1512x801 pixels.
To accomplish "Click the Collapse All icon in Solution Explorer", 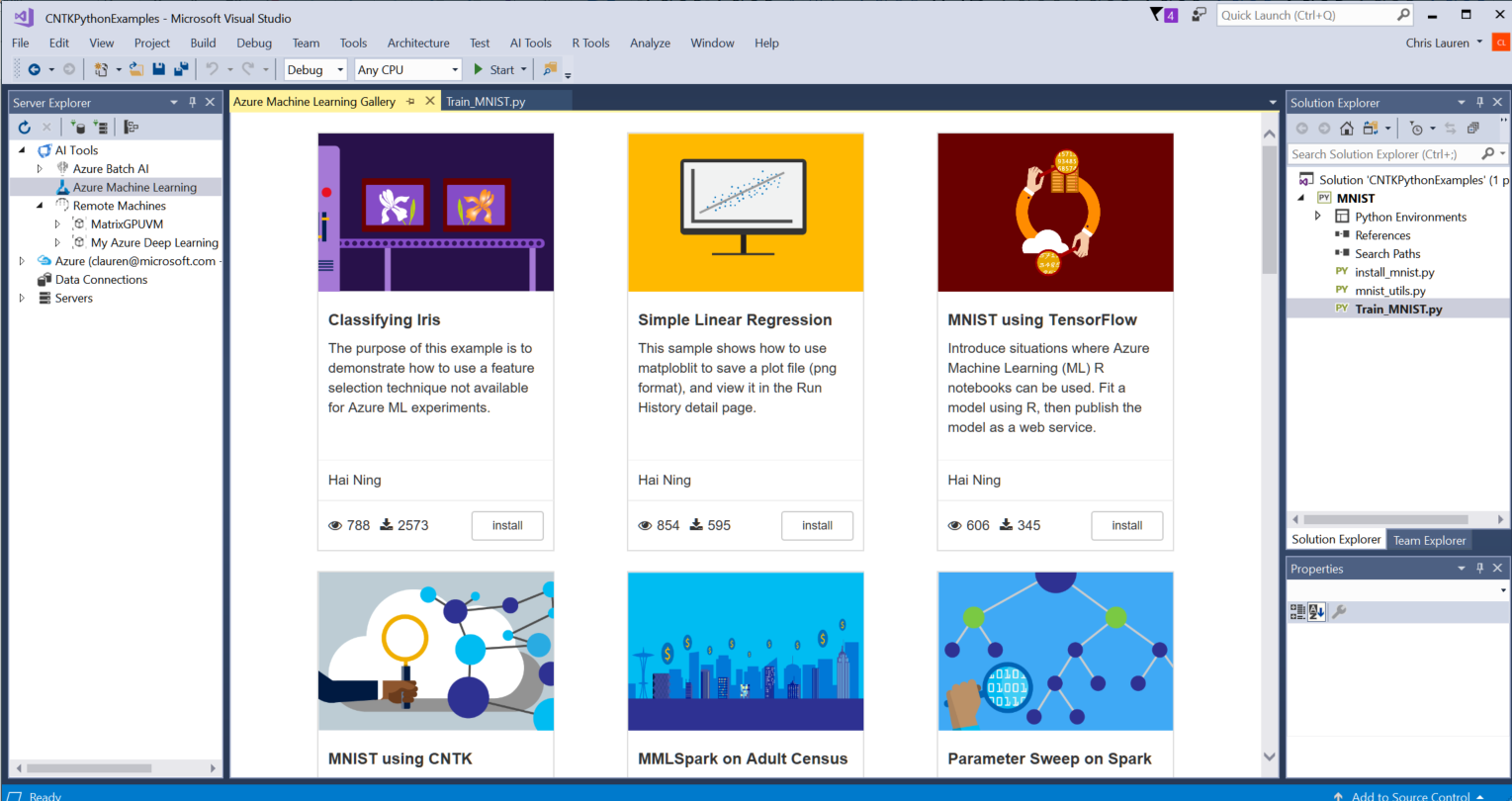I will (x=1472, y=129).
